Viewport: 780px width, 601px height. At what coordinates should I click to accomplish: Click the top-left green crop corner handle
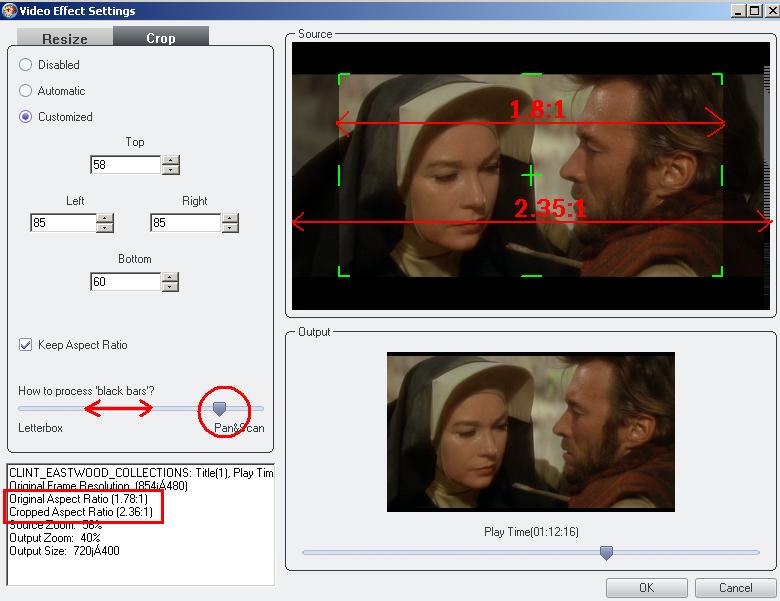point(344,78)
